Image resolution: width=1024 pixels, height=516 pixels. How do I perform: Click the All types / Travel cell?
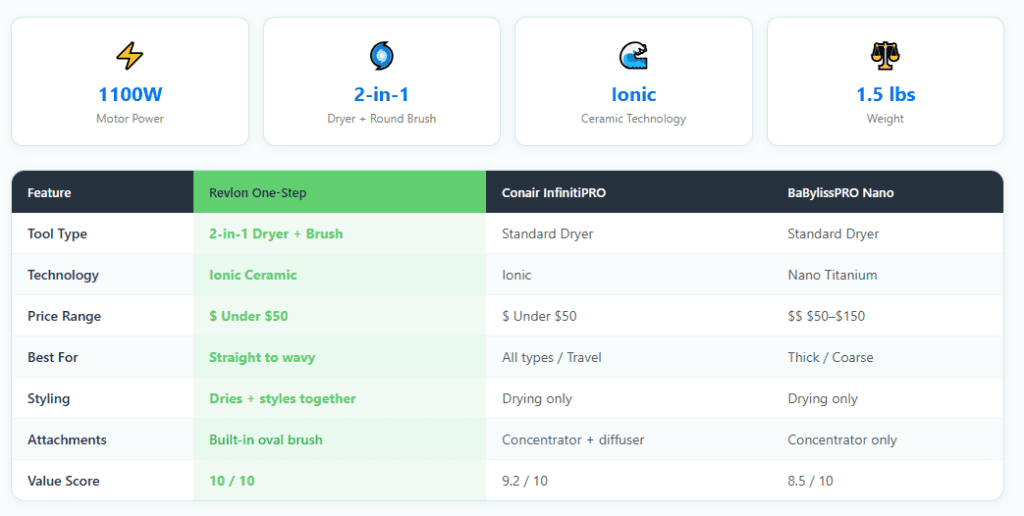pyautogui.click(x=629, y=357)
